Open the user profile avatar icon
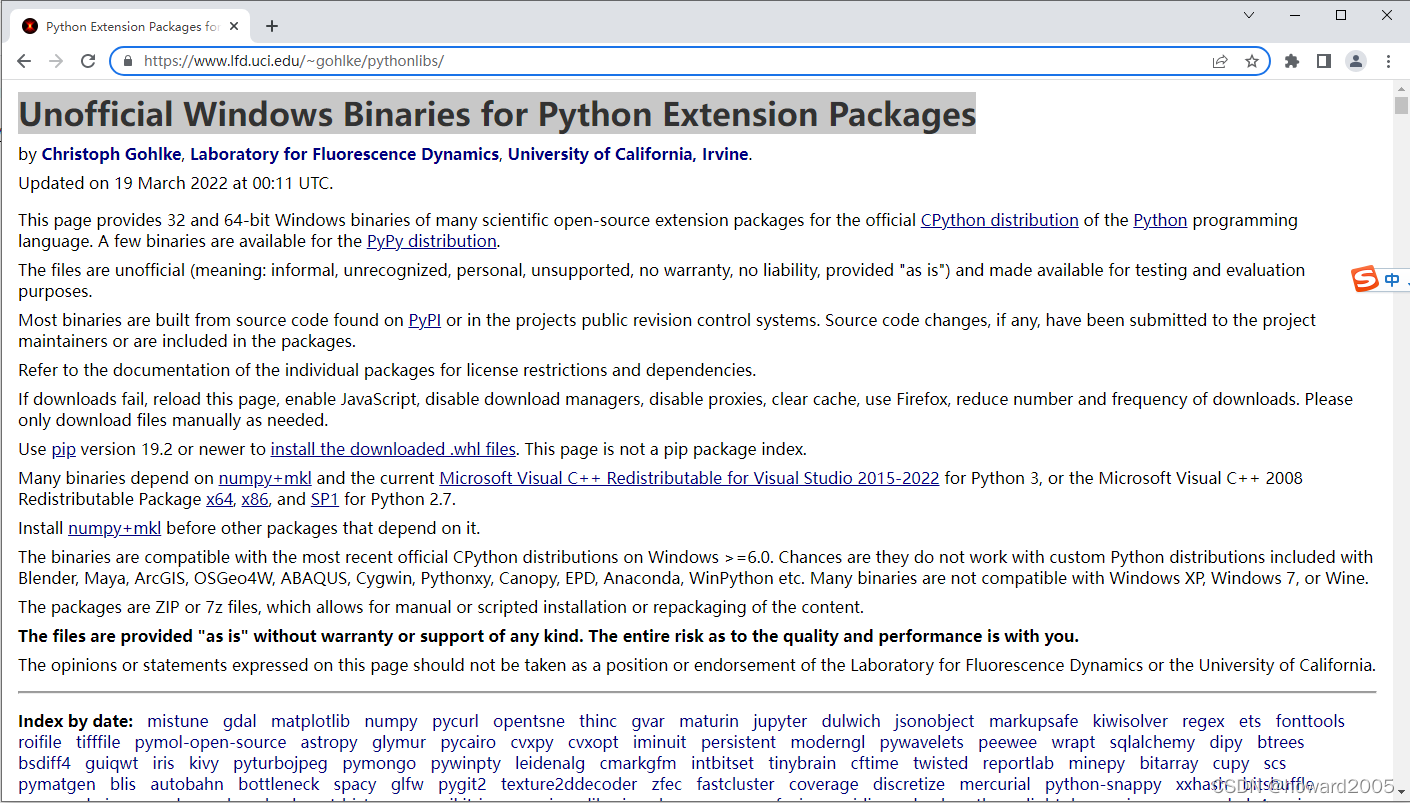 (1355, 61)
